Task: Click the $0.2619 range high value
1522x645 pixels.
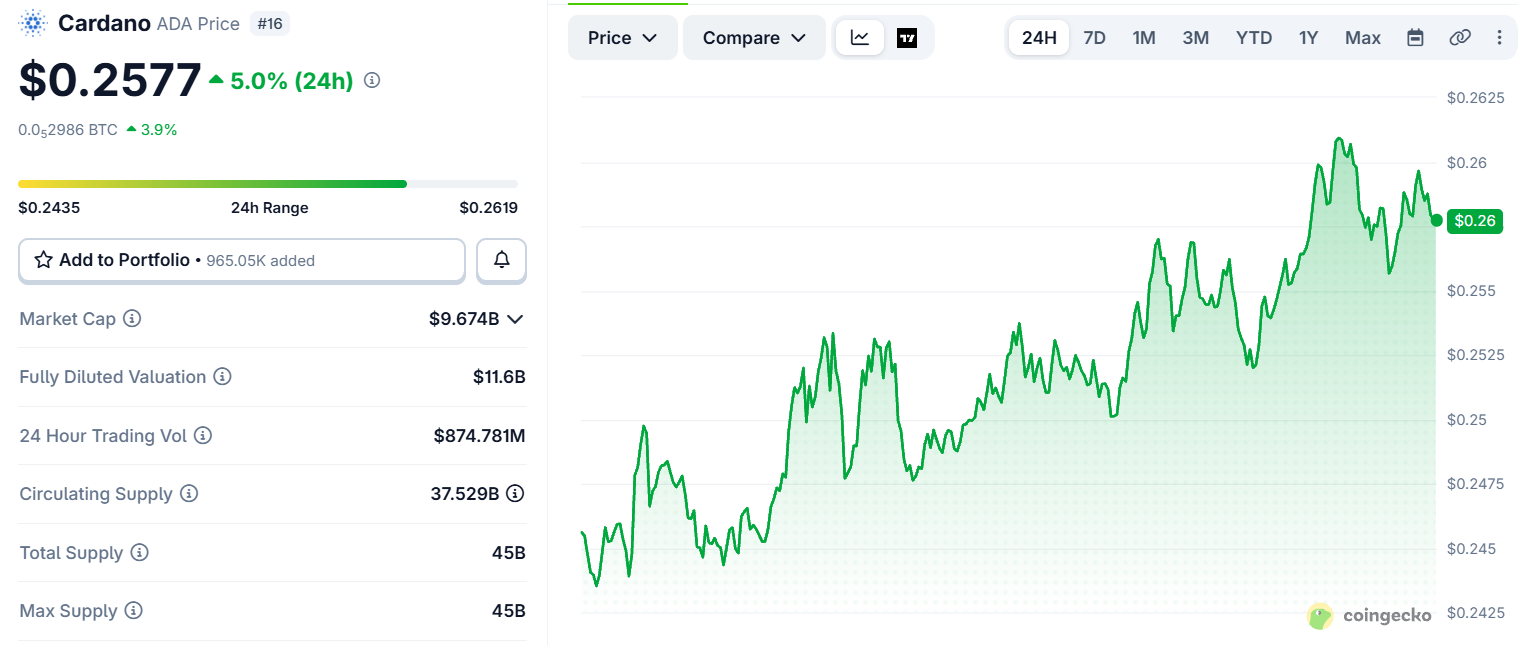Action: [488, 208]
